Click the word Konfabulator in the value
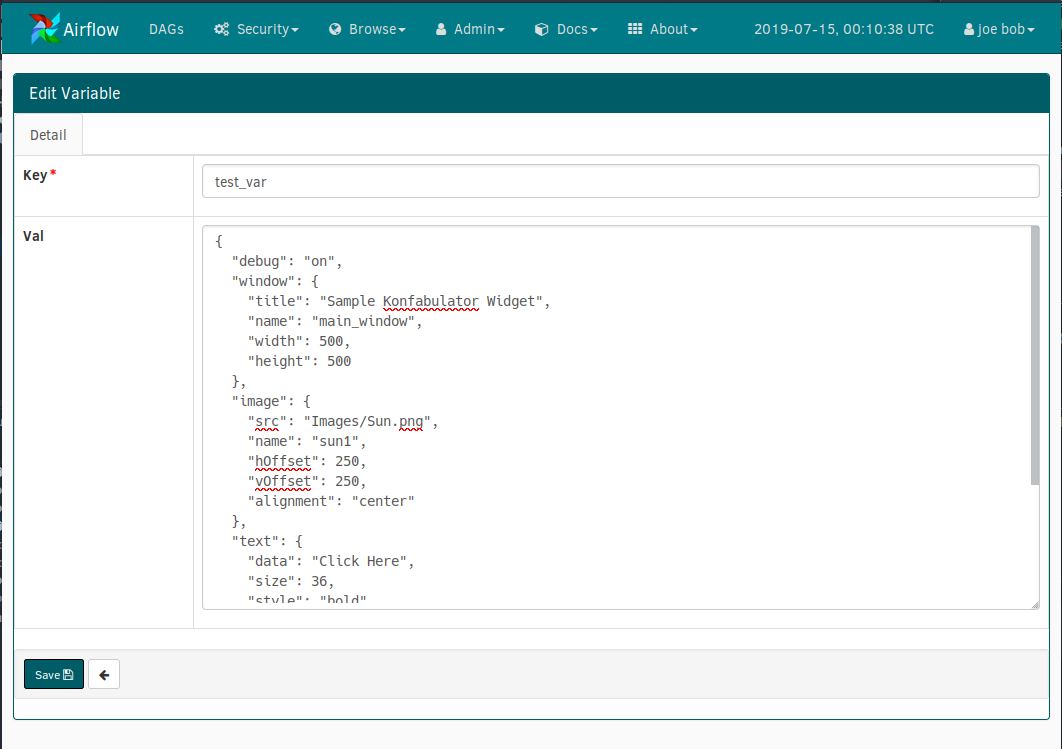The image size is (1062, 749). point(431,301)
